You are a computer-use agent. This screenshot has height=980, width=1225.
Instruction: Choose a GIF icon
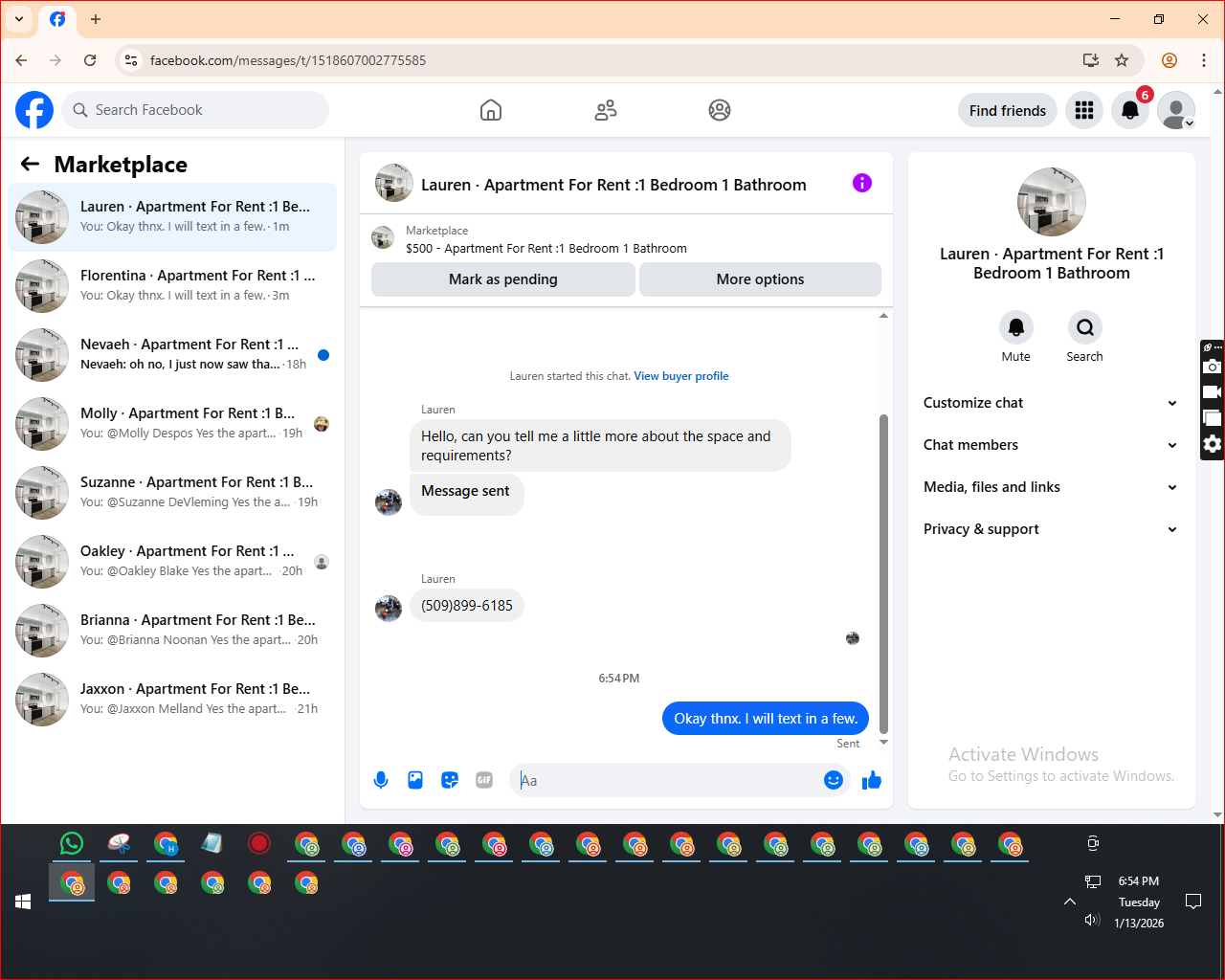(484, 780)
